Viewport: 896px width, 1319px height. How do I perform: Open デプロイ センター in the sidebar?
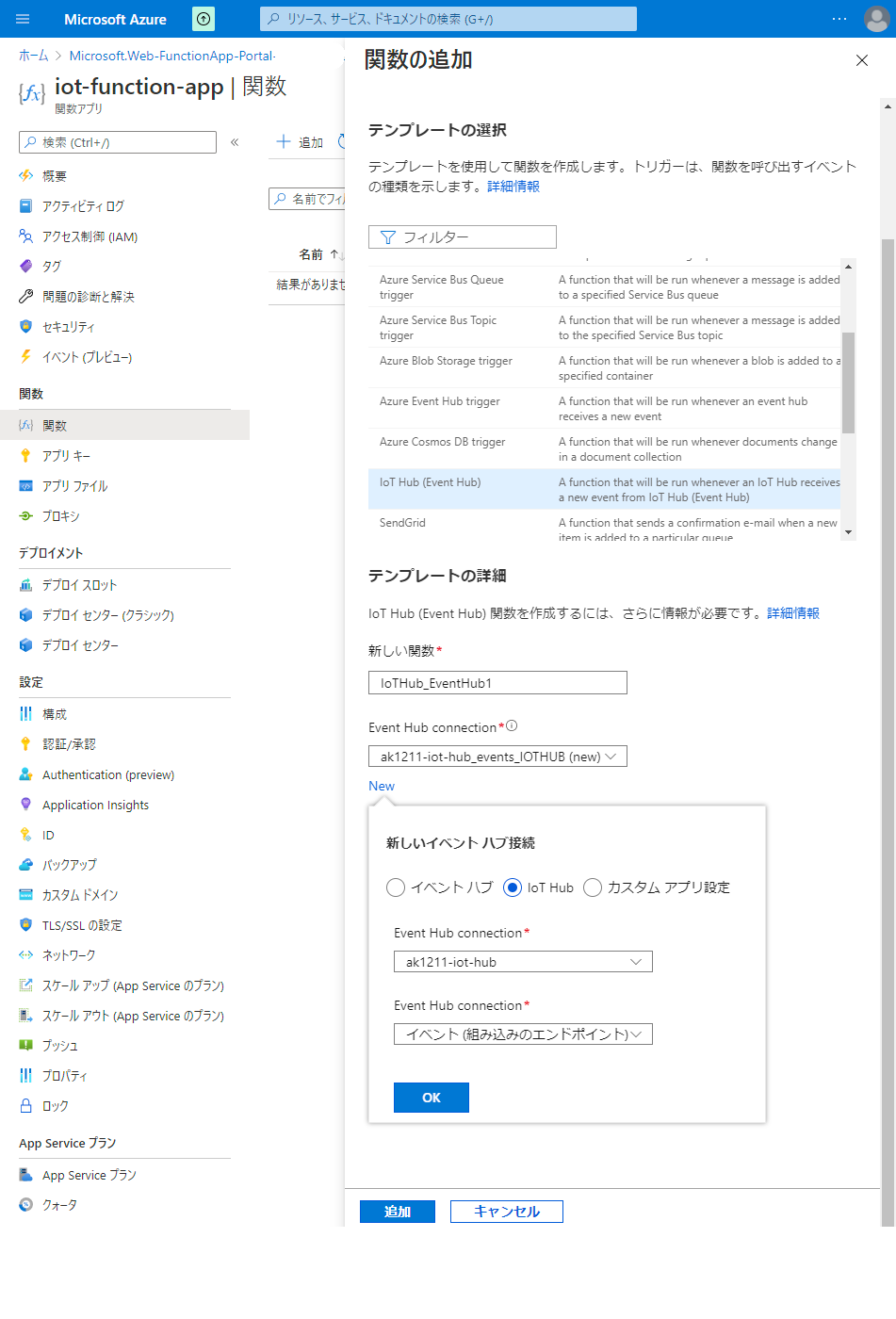[80, 645]
